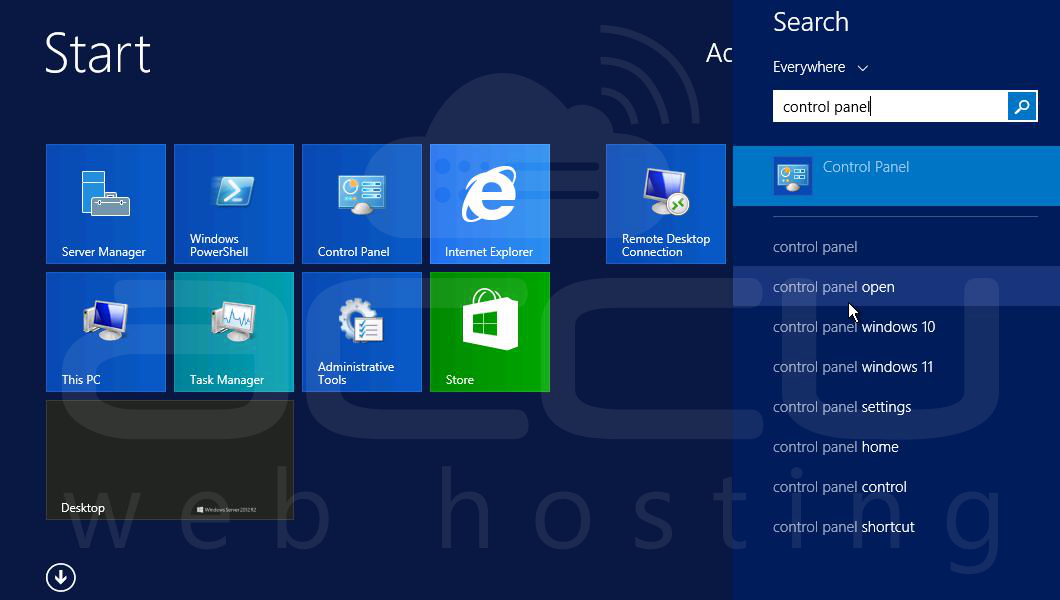Open the Remote Desktop Connection tile

point(666,203)
